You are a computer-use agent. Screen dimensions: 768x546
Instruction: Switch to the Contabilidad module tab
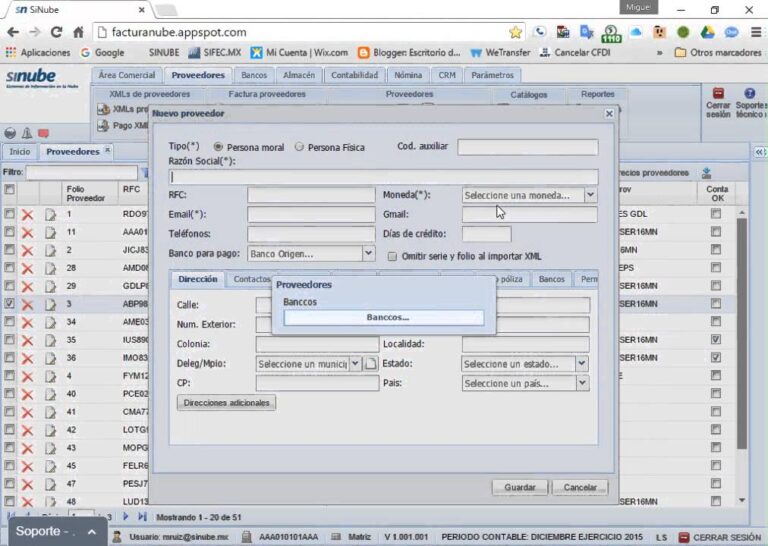pos(354,75)
